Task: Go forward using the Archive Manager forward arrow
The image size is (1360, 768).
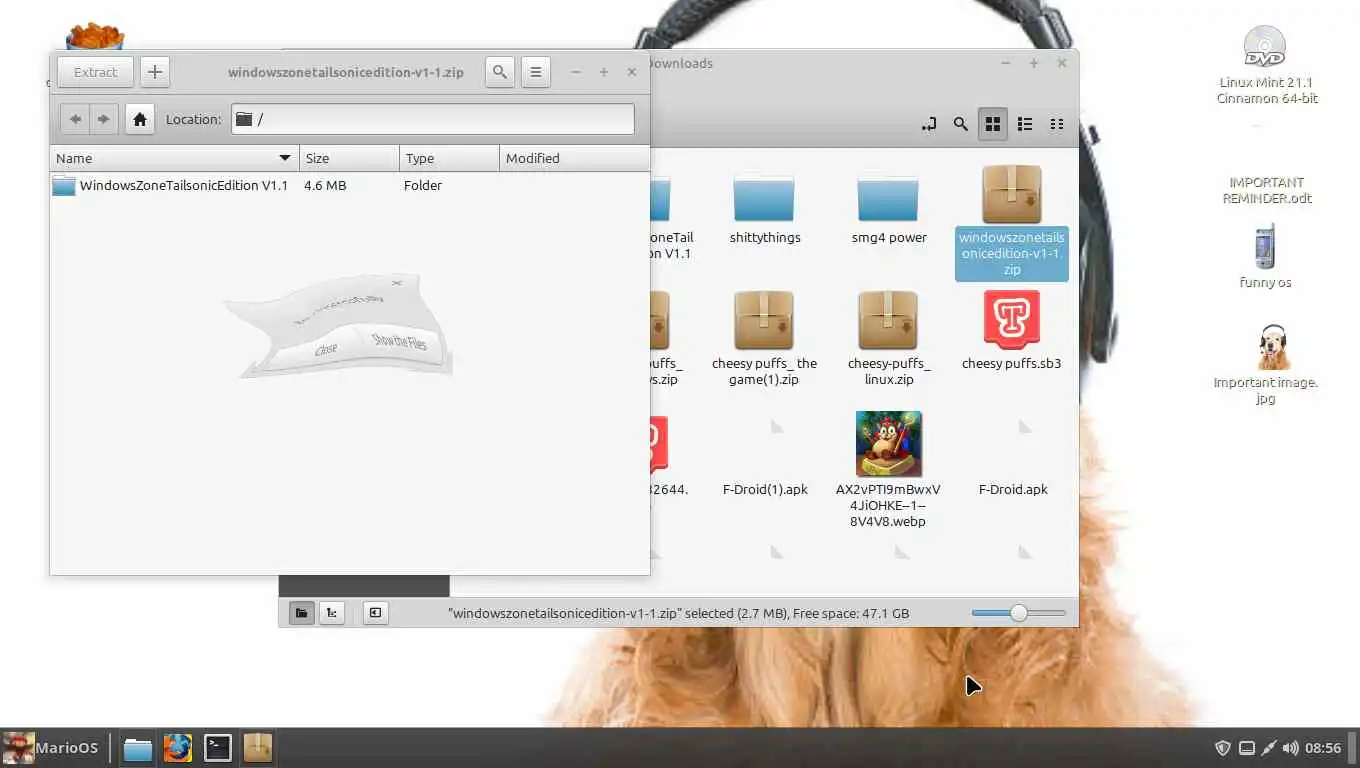Action: coord(104,119)
